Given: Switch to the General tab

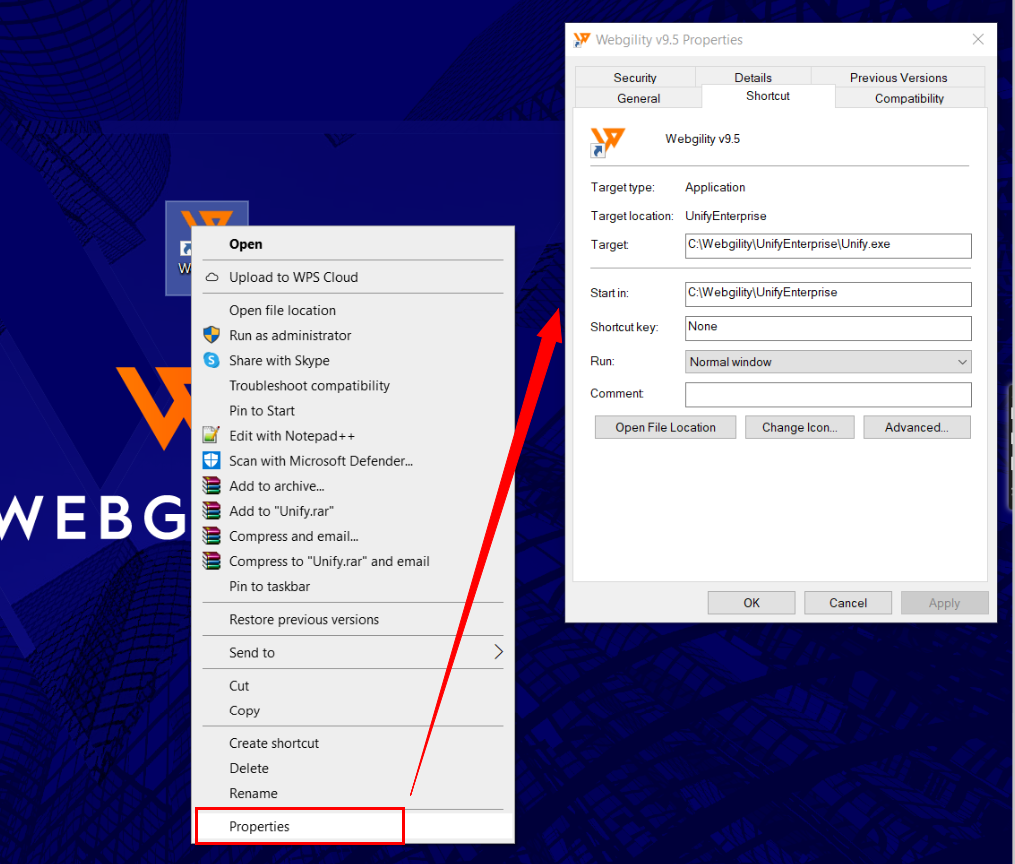Looking at the screenshot, I should pos(638,98).
